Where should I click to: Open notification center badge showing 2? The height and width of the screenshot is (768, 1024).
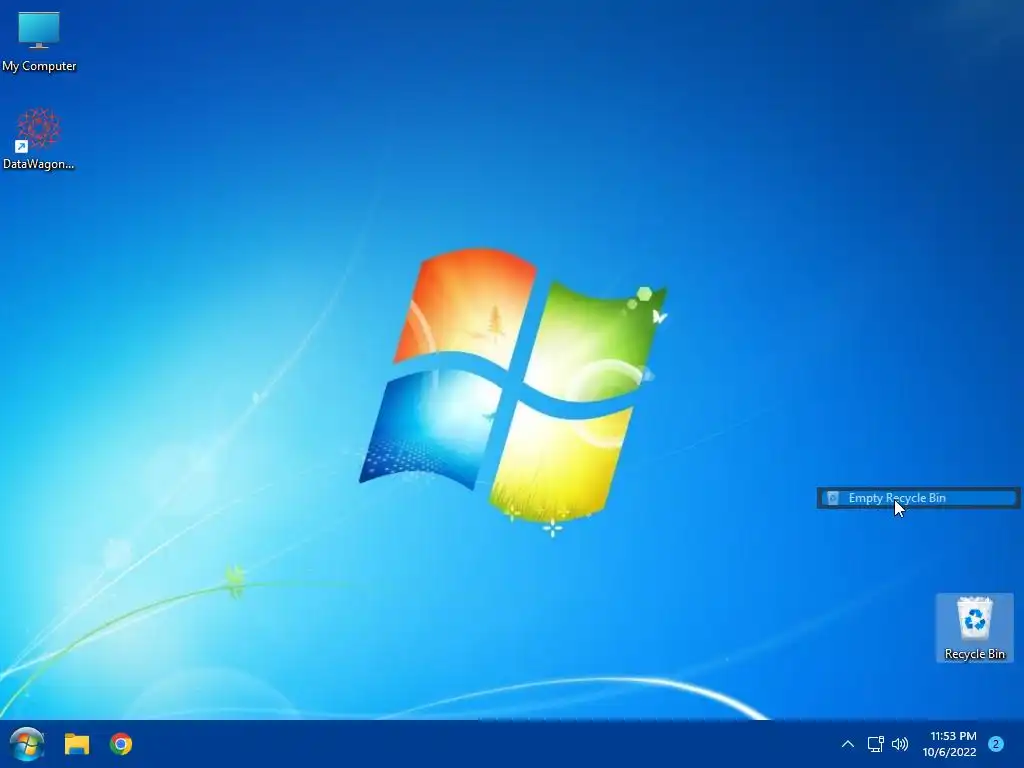996,744
